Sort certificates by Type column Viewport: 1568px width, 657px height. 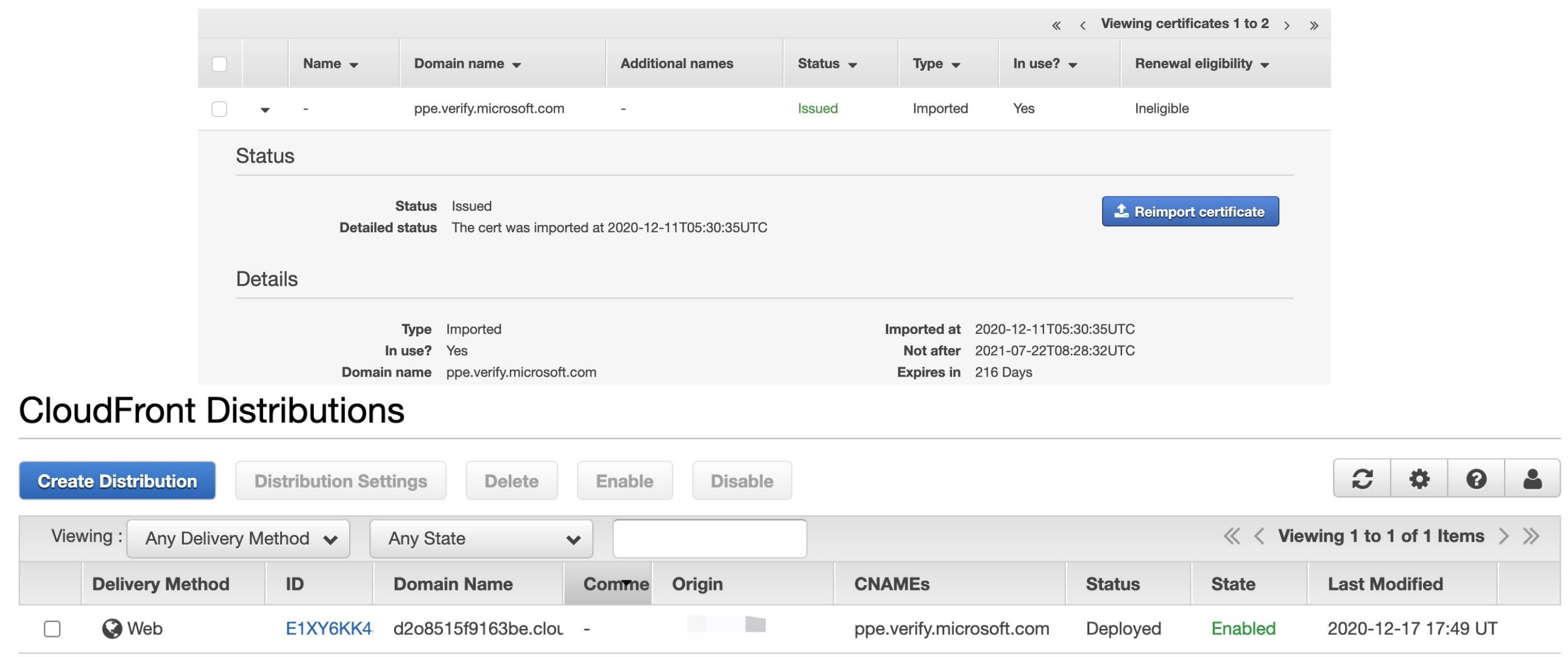click(936, 64)
